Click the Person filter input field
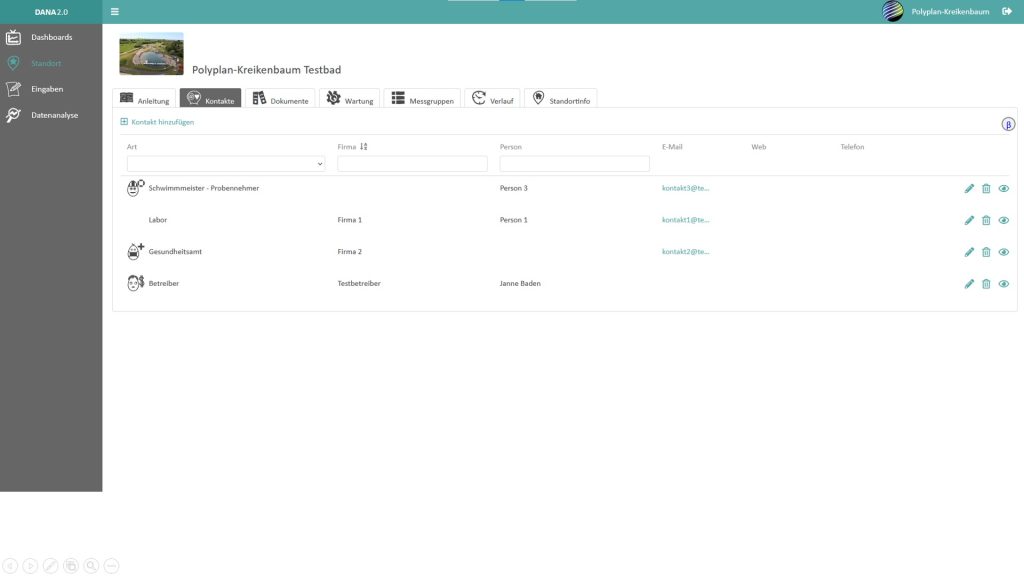 574,163
